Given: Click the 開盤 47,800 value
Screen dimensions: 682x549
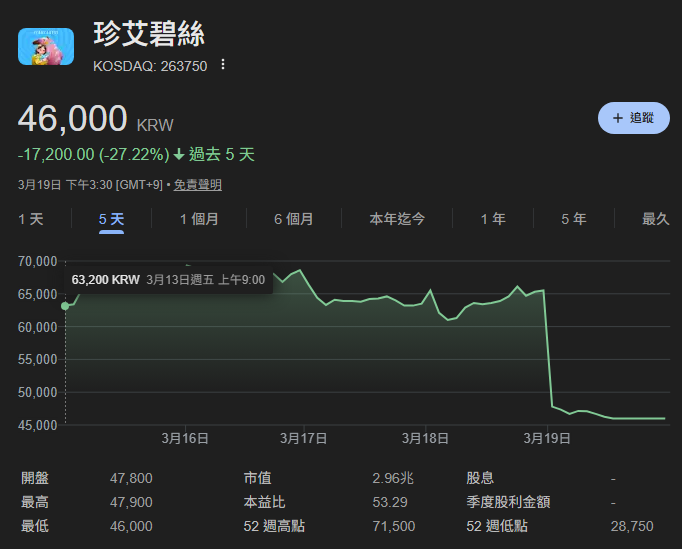Looking at the screenshot, I should coord(131,479).
